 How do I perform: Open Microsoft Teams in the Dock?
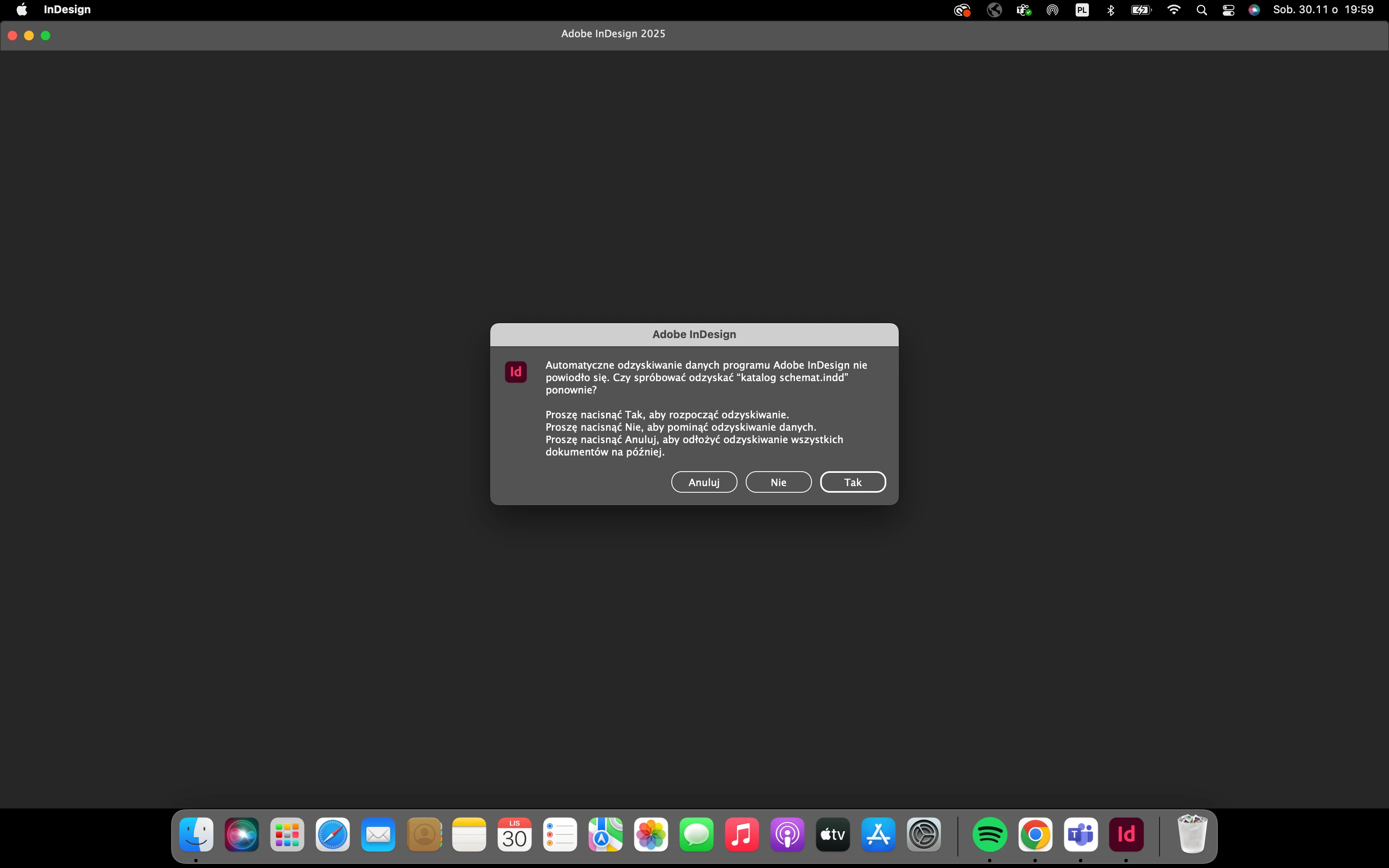tap(1080, 834)
